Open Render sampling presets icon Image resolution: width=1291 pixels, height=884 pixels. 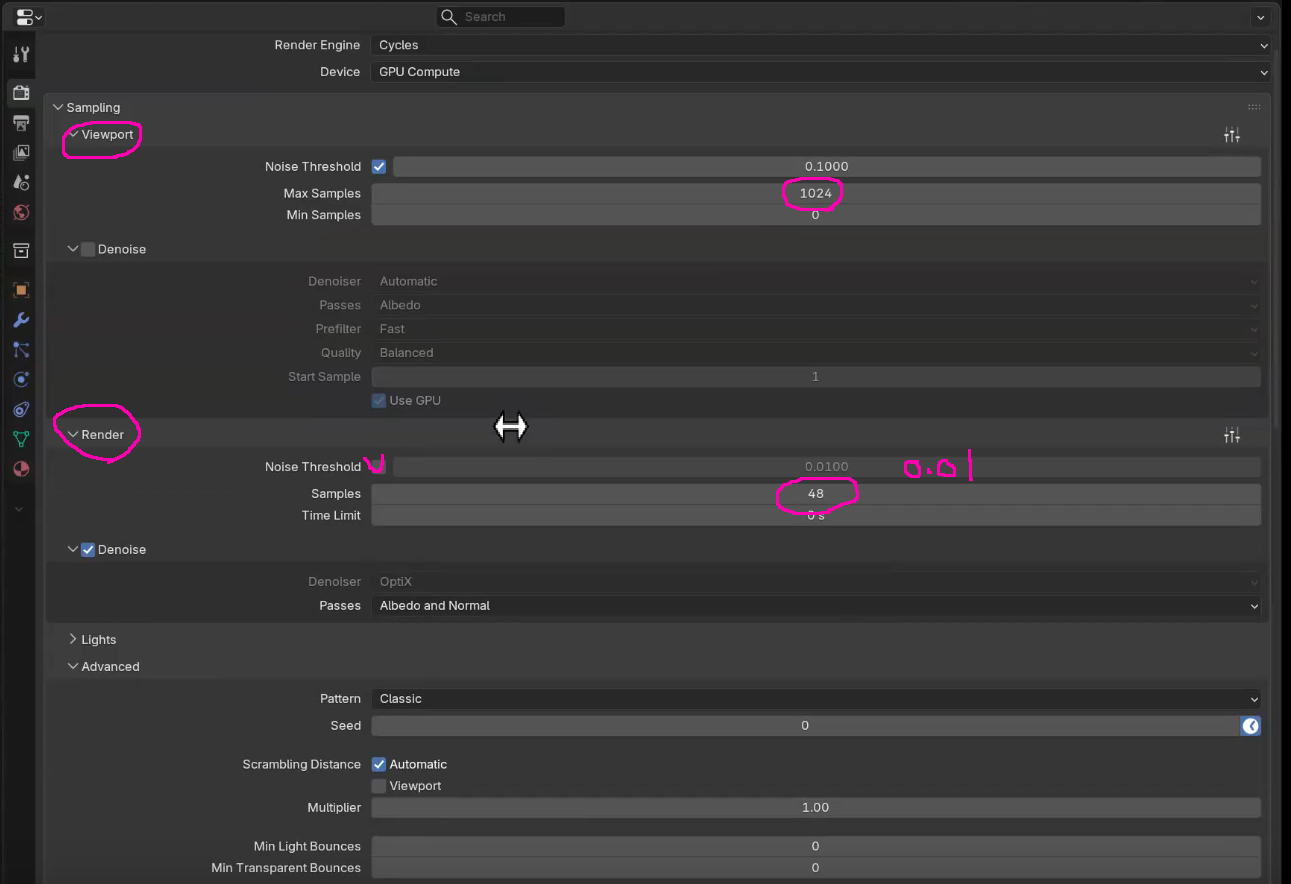pos(1232,435)
